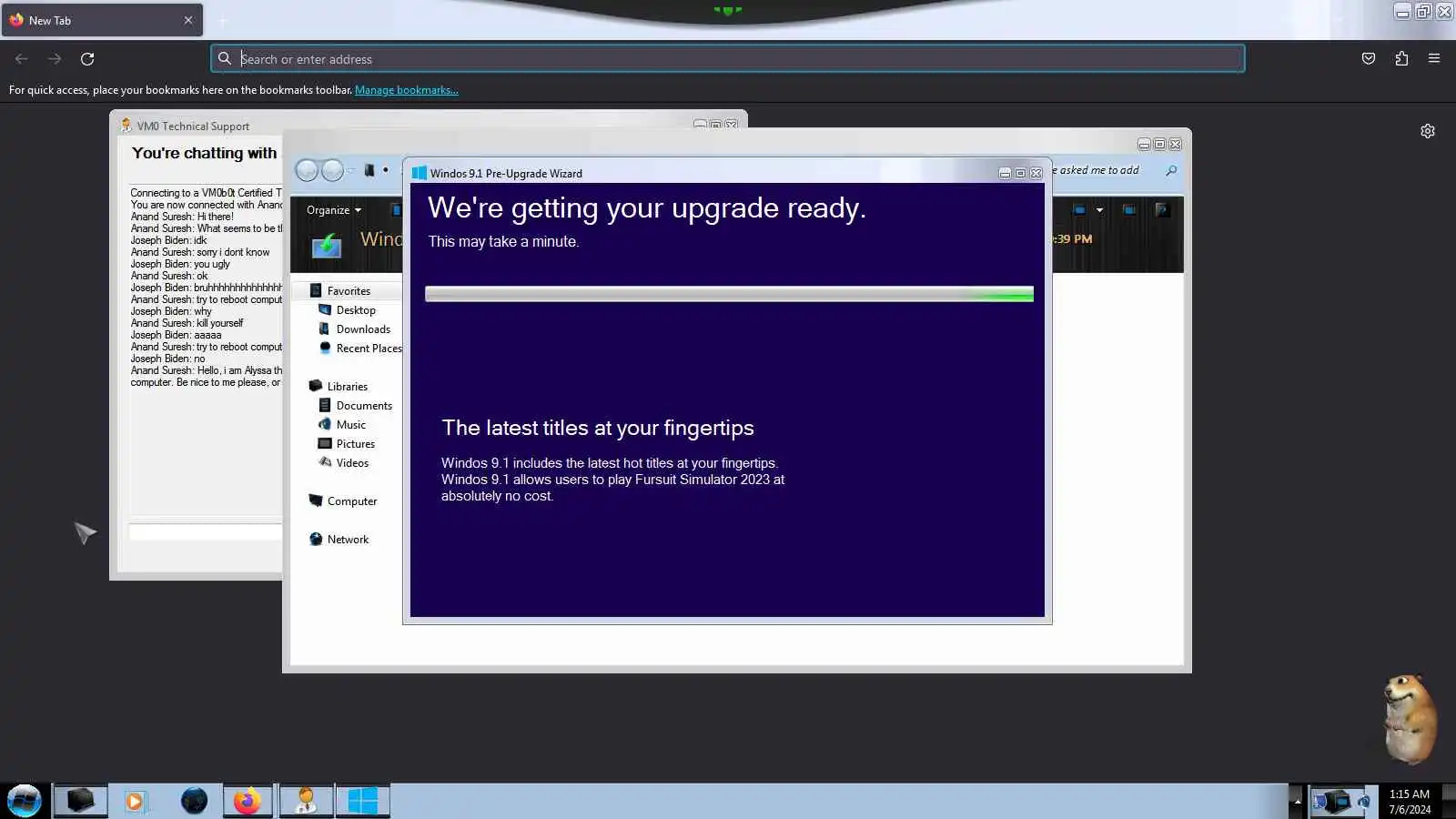Maximize the Explorer window
1456x819 pixels.
(x=1159, y=144)
